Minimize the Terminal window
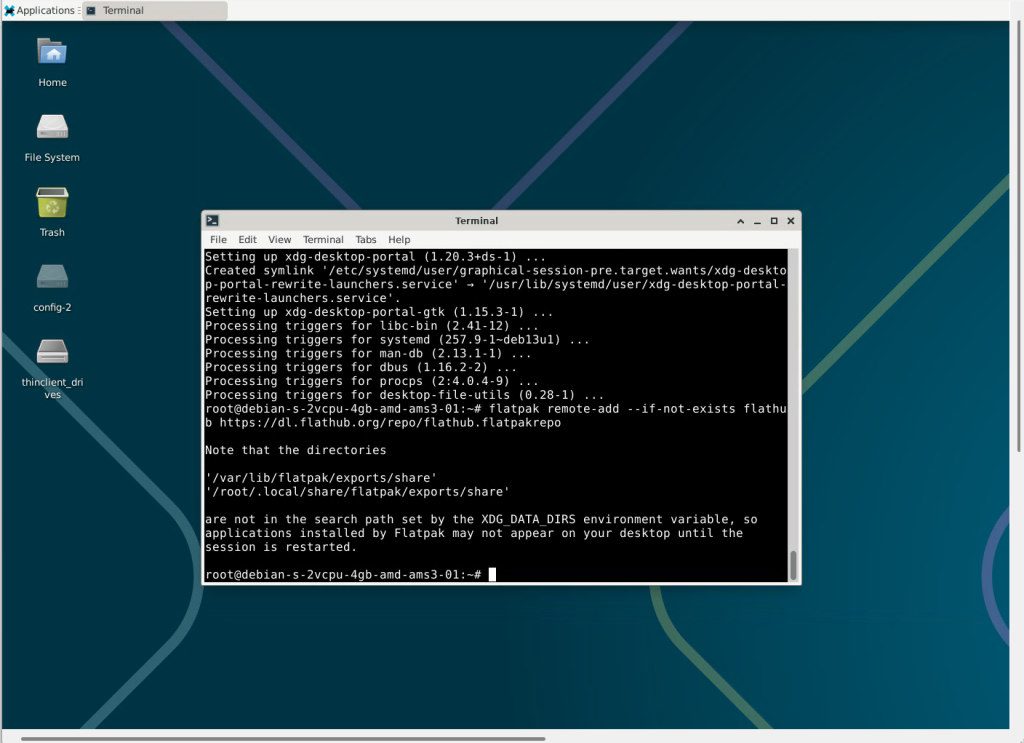 (757, 221)
